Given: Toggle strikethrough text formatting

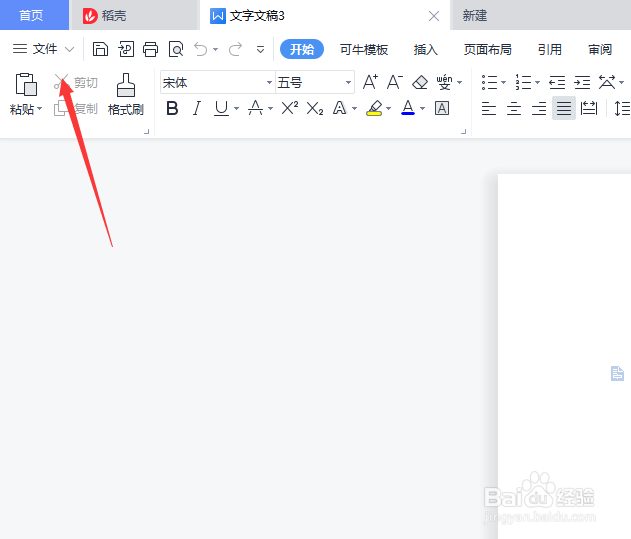Looking at the screenshot, I should pyautogui.click(x=255, y=108).
